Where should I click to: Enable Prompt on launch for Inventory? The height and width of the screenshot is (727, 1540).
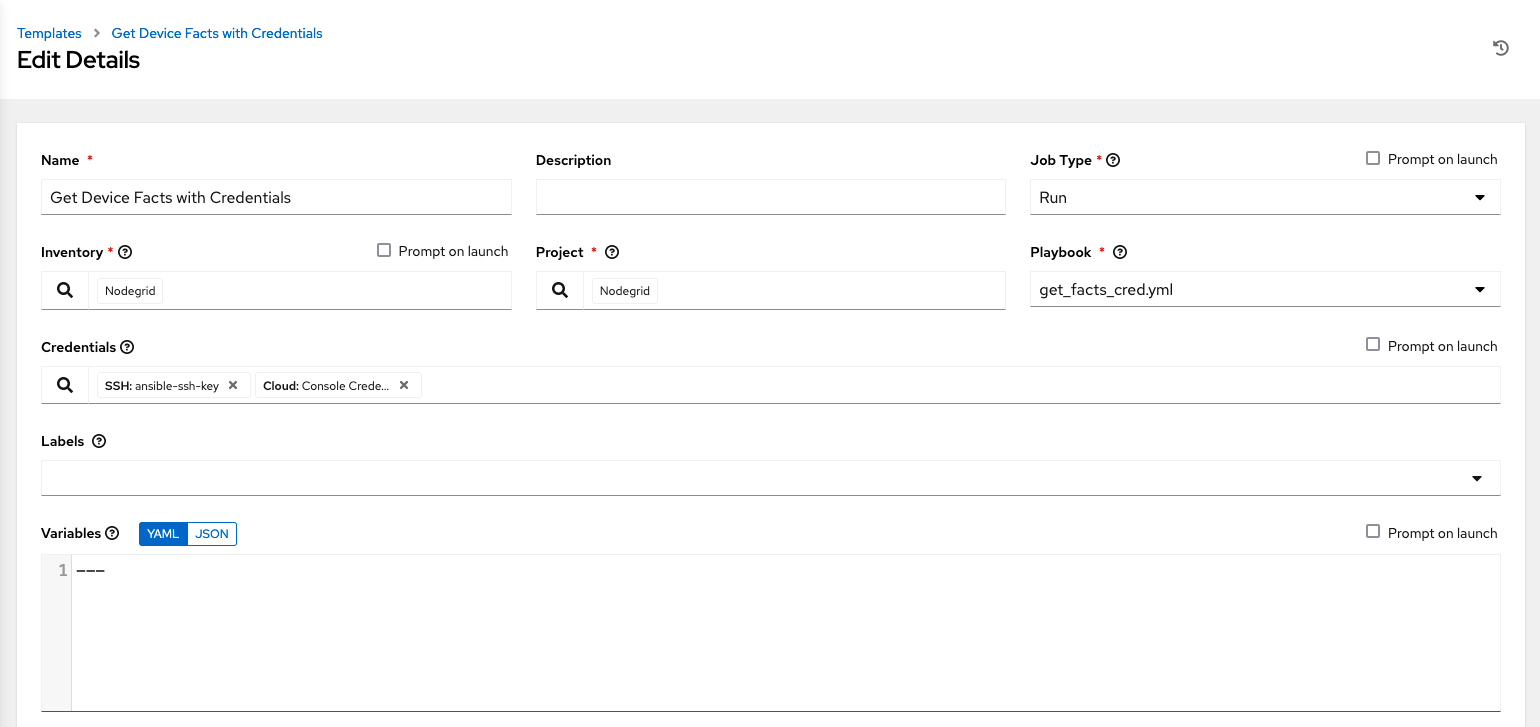tap(384, 250)
